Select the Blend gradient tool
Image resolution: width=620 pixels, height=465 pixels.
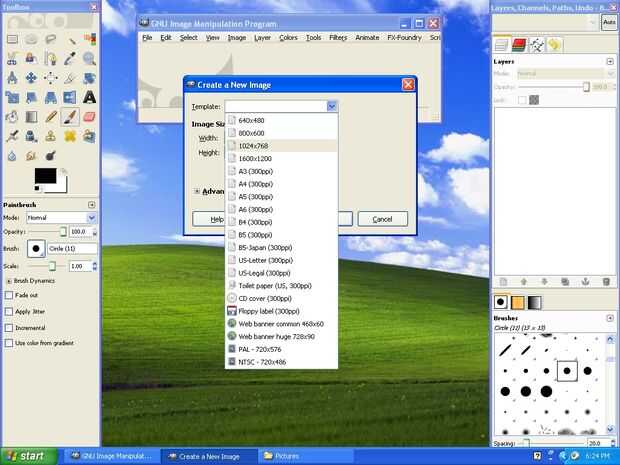tap(31, 117)
